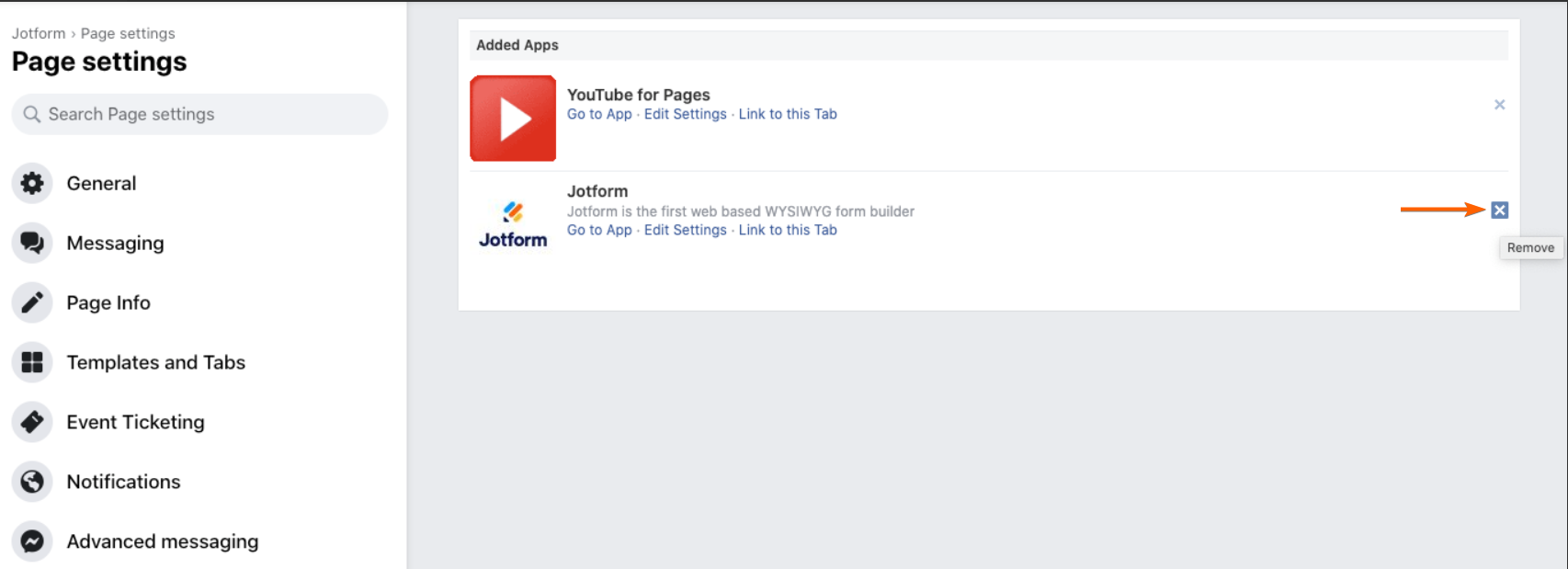1568x569 pixels.
Task: Click the Page settings breadcrumb
Action: click(x=128, y=33)
